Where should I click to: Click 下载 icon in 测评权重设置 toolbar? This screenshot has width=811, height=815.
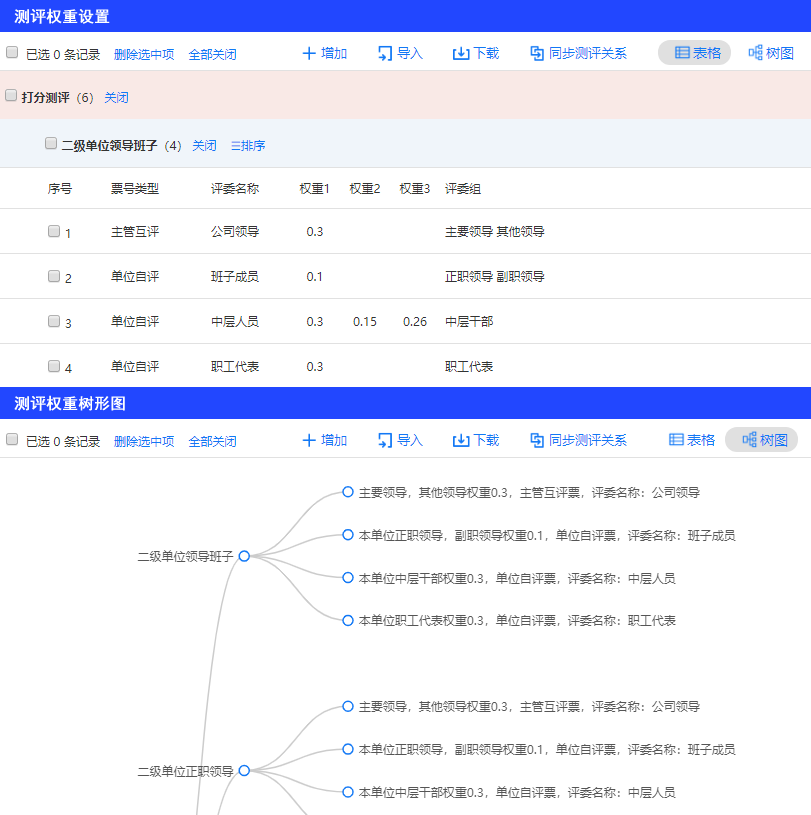pyautogui.click(x=461, y=54)
